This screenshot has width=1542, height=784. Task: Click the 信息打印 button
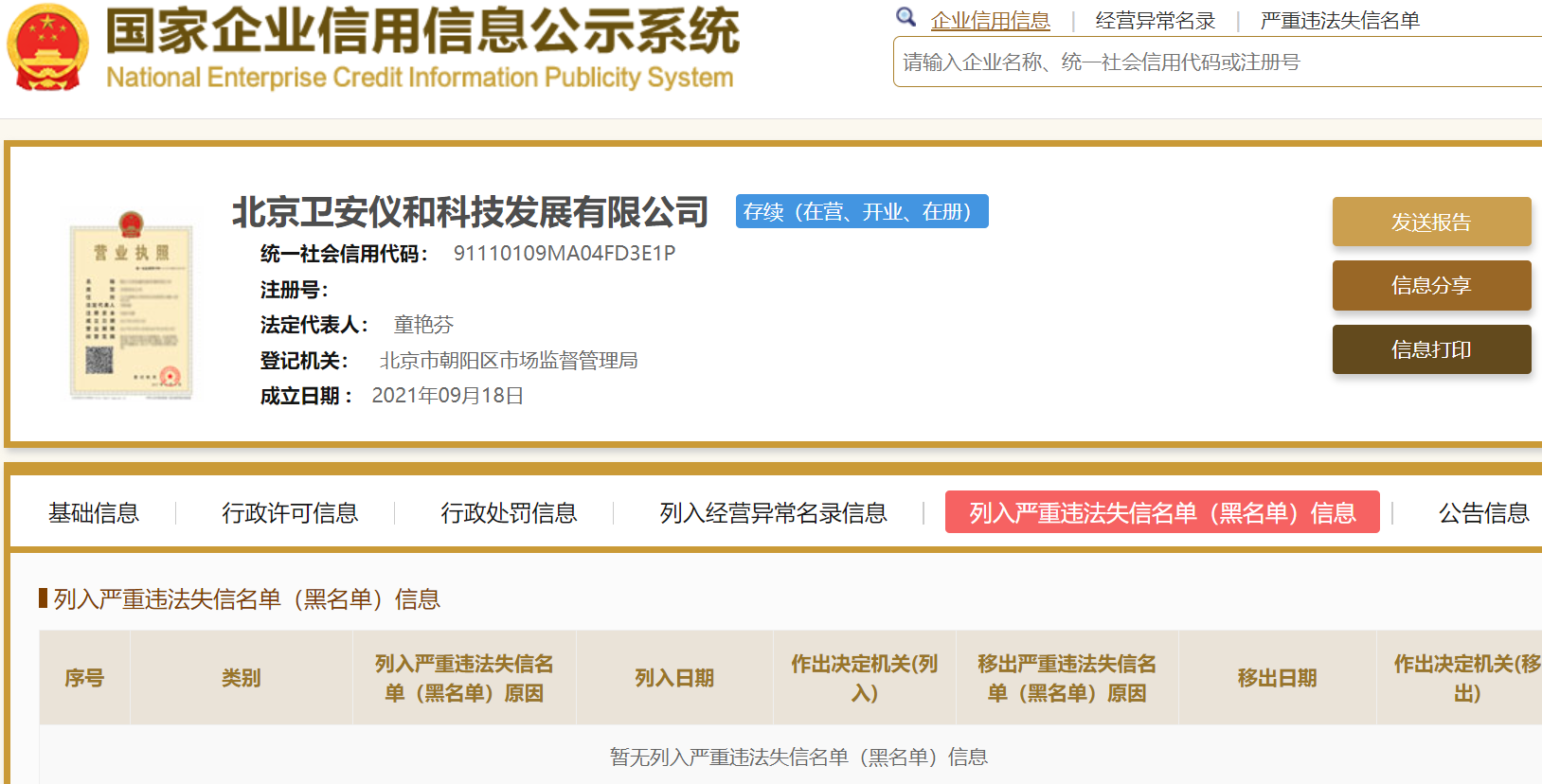click(1432, 349)
